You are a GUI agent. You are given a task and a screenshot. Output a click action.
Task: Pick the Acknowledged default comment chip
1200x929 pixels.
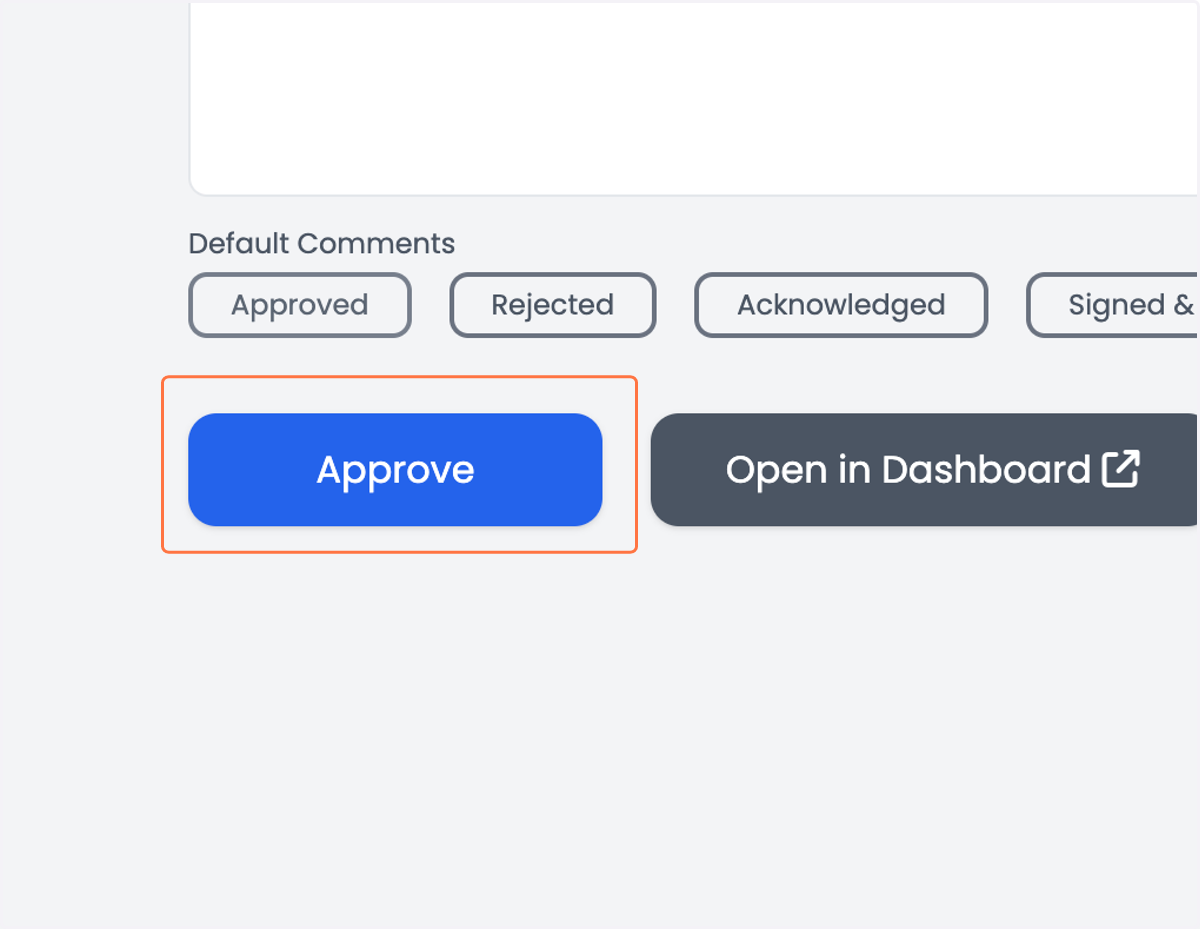click(841, 305)
